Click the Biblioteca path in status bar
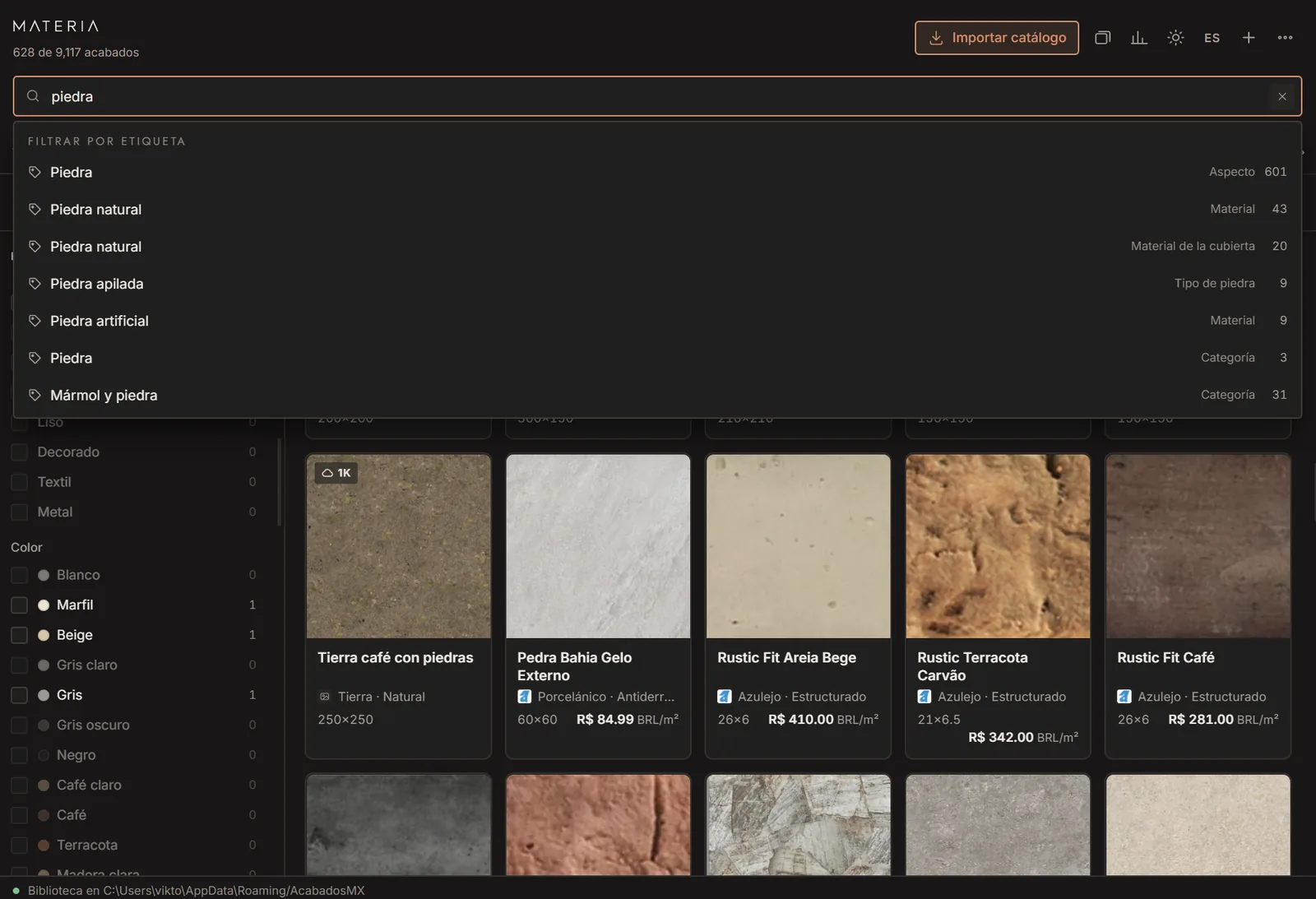 click(196, 891)
